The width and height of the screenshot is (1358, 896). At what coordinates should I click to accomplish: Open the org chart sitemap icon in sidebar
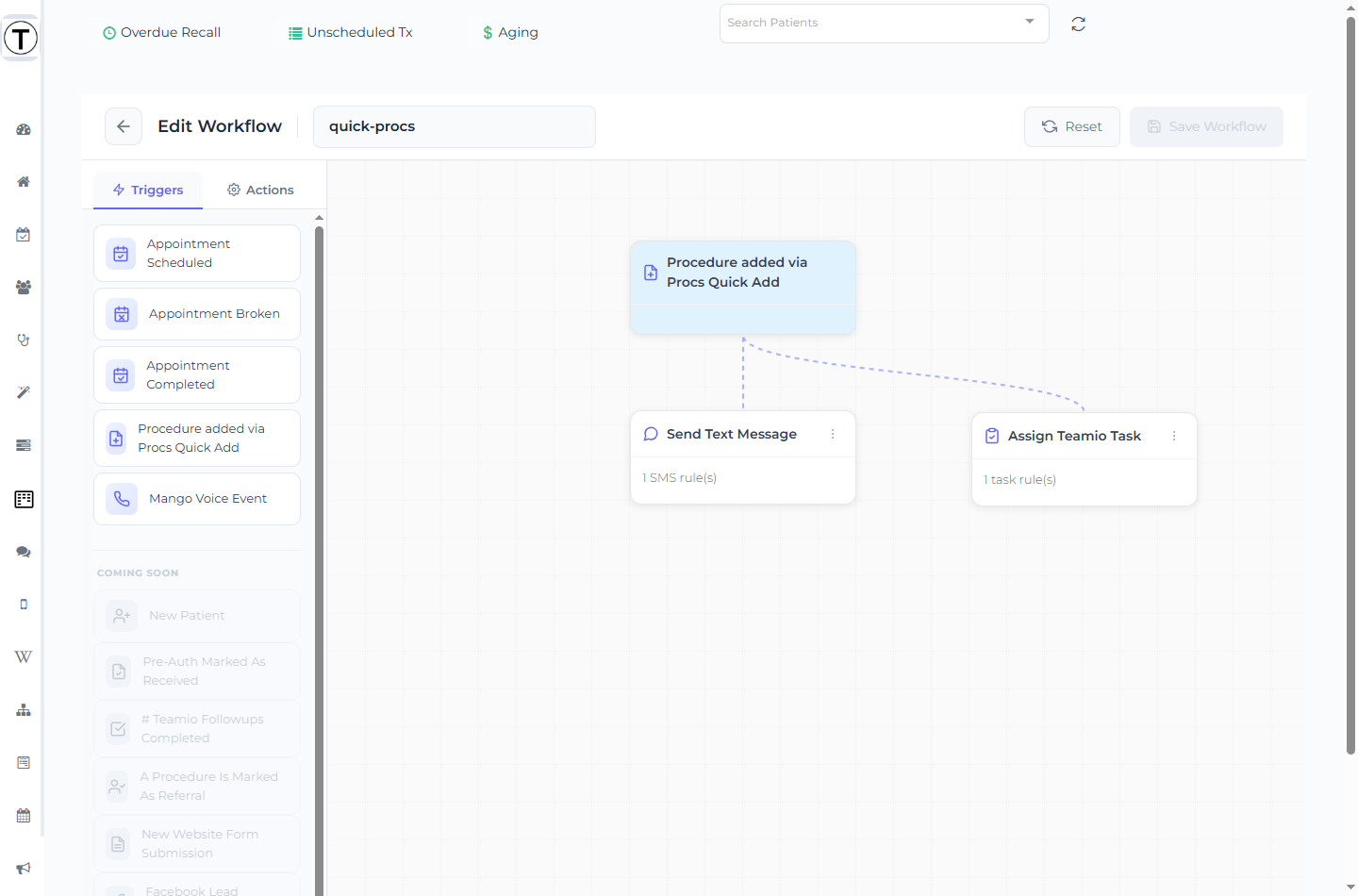coord(24,710)
